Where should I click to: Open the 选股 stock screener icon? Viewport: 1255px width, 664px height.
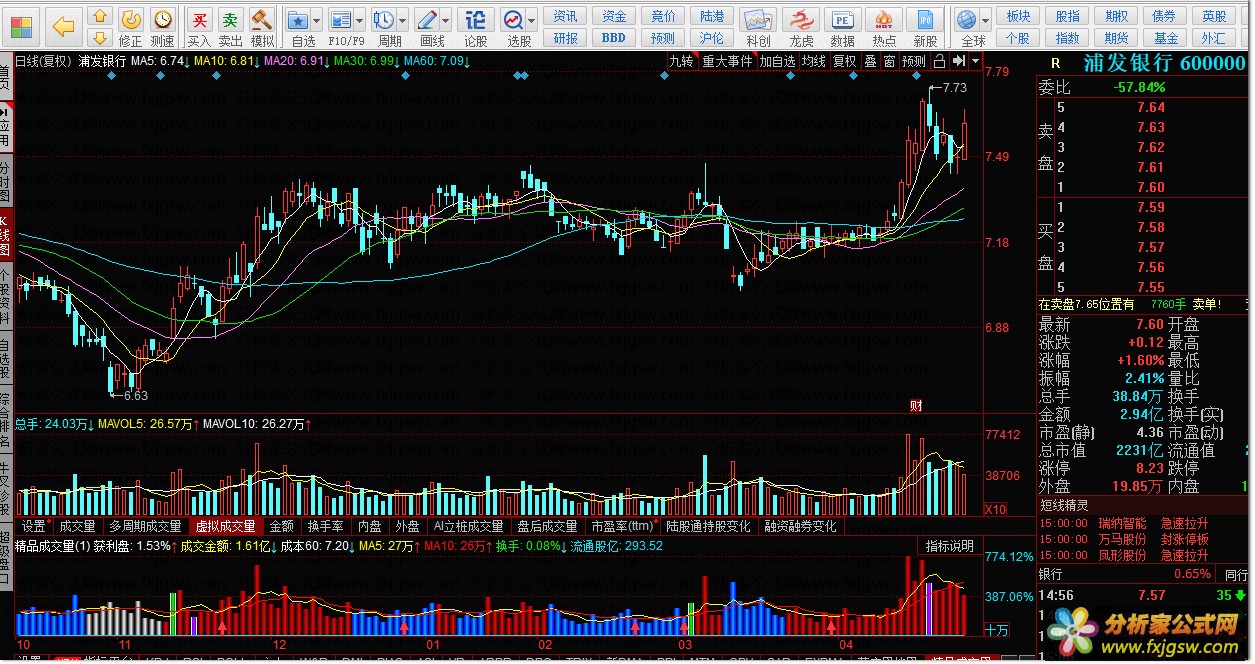click(513, 19)
